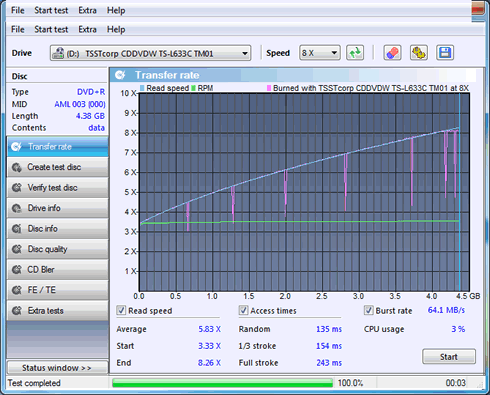
Task: Click the 1/3 stroke value 154 ms
Action: click(x=329, y=346)
